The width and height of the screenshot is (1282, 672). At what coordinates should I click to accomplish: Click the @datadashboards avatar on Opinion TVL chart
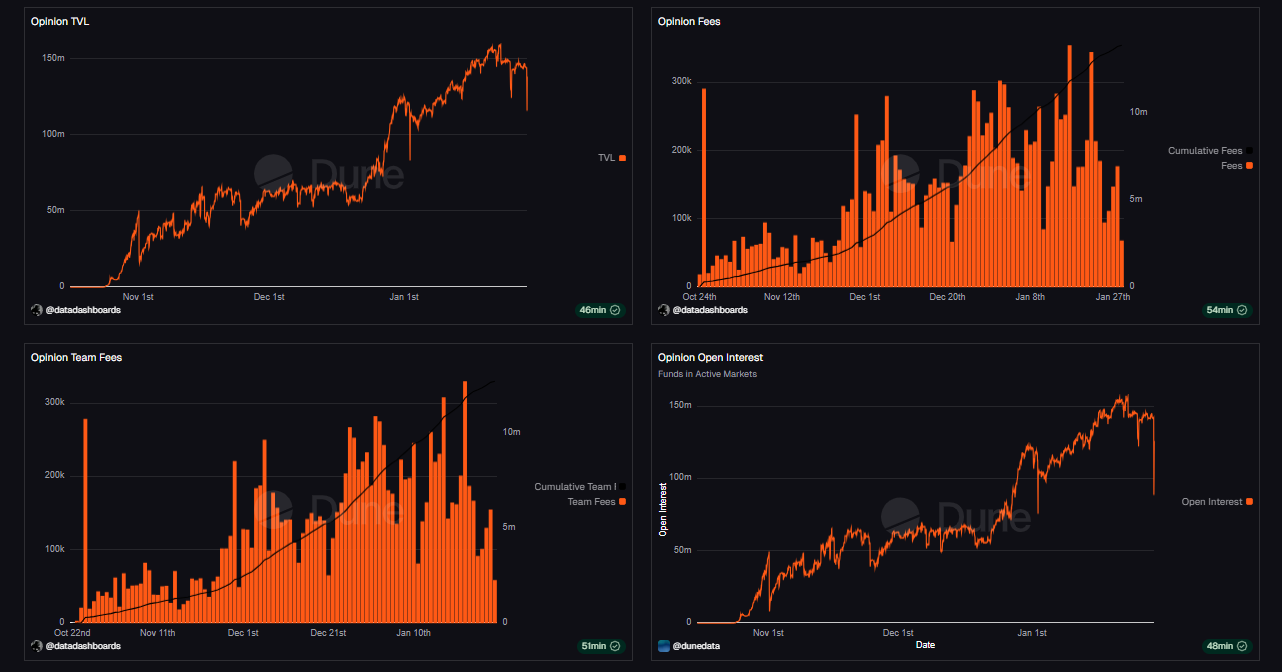click(36, 310)
